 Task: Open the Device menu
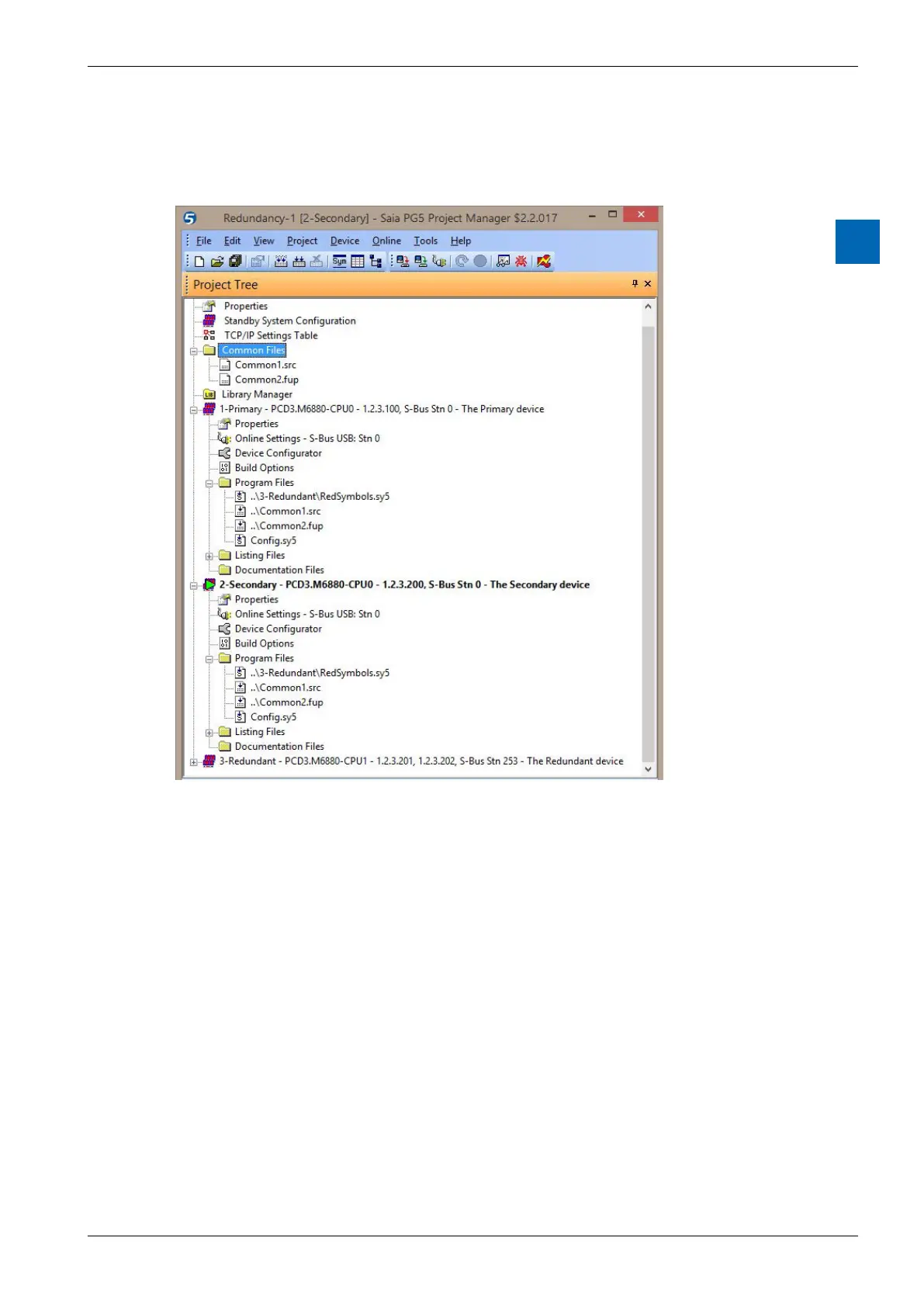click(x=344, y=241)
